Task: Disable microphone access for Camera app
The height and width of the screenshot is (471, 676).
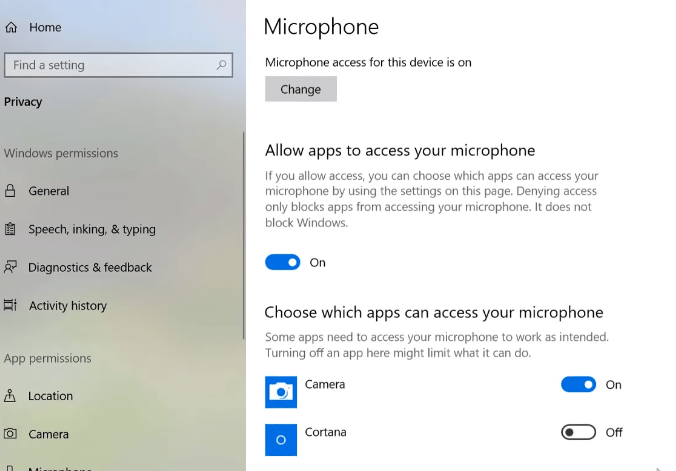Action: tap(578, 384)
